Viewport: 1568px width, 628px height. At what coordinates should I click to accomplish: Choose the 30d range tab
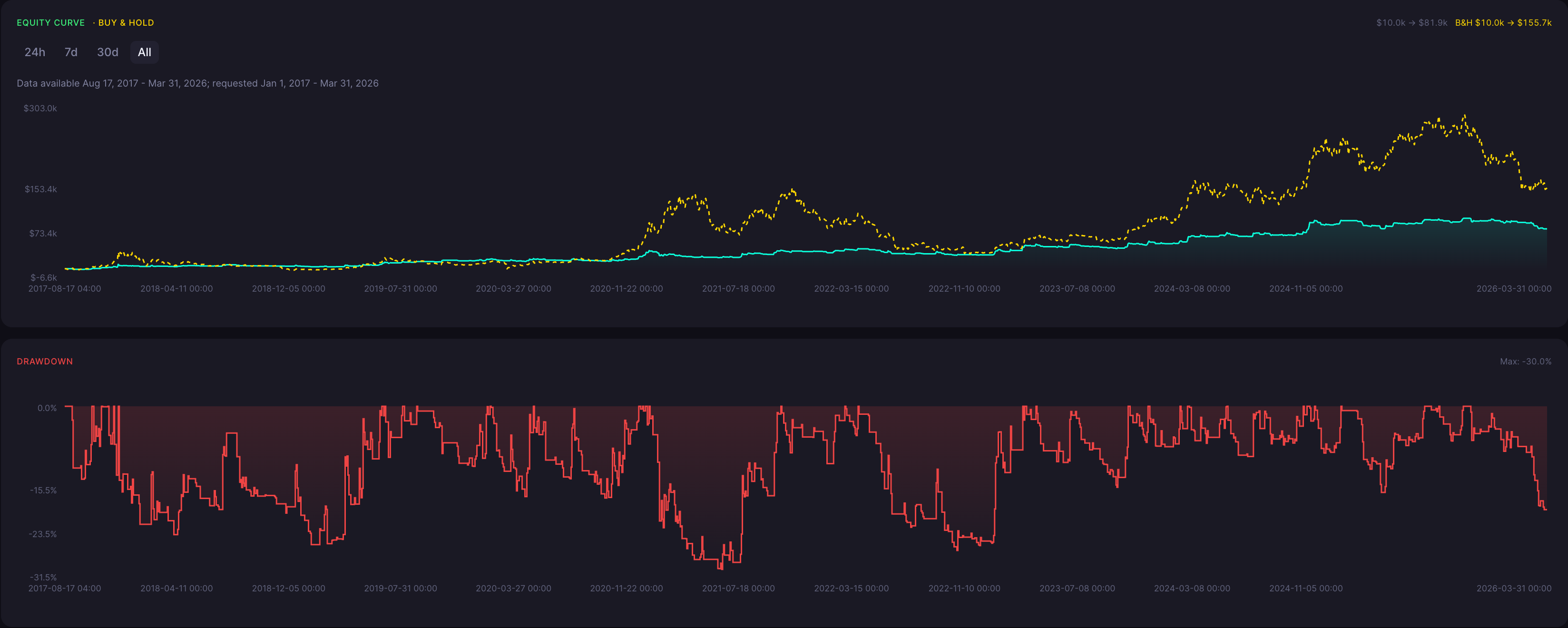[x=108, y=52]
